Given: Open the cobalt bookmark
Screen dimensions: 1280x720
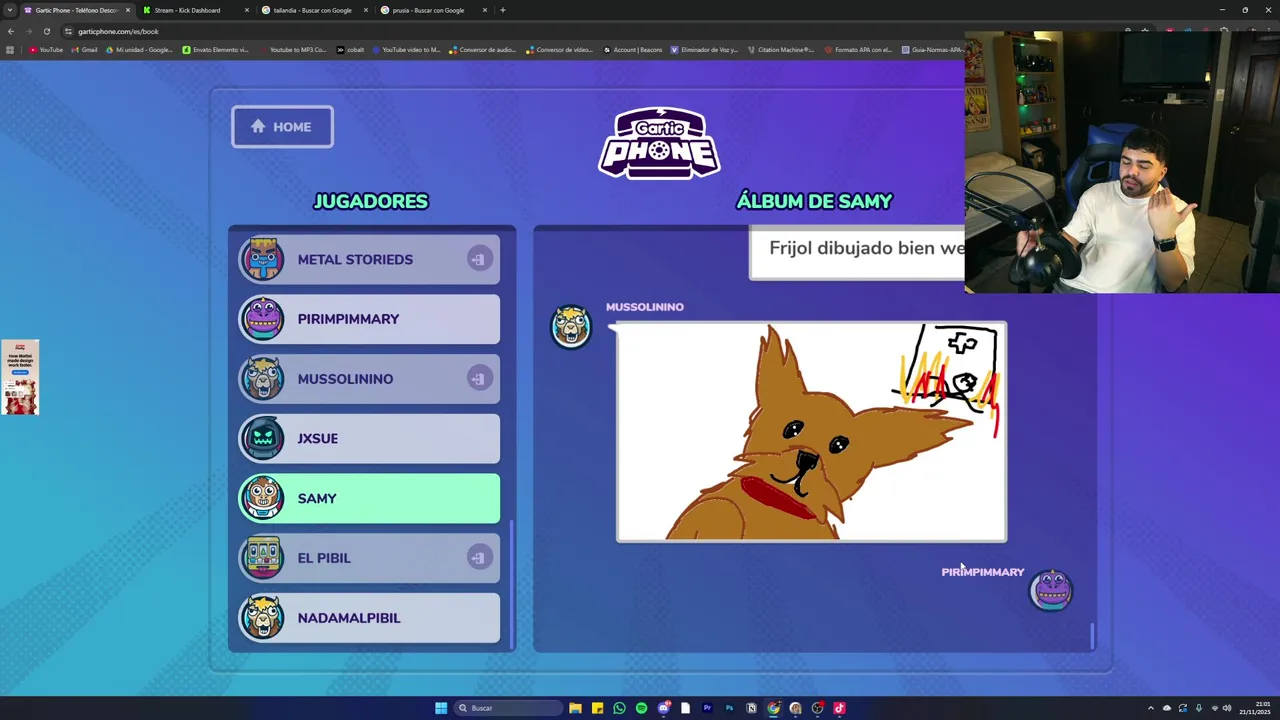Looking at the screenshot, I should (351, 50).
